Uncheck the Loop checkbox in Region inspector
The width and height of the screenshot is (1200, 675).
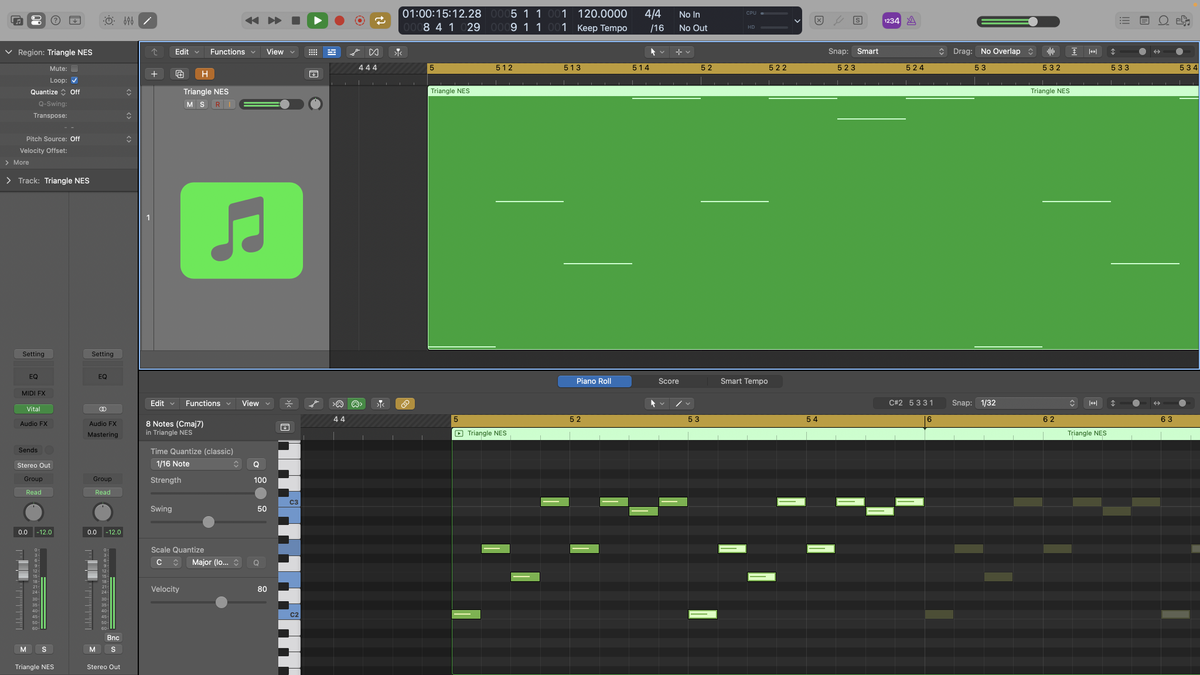click(74, 80)
